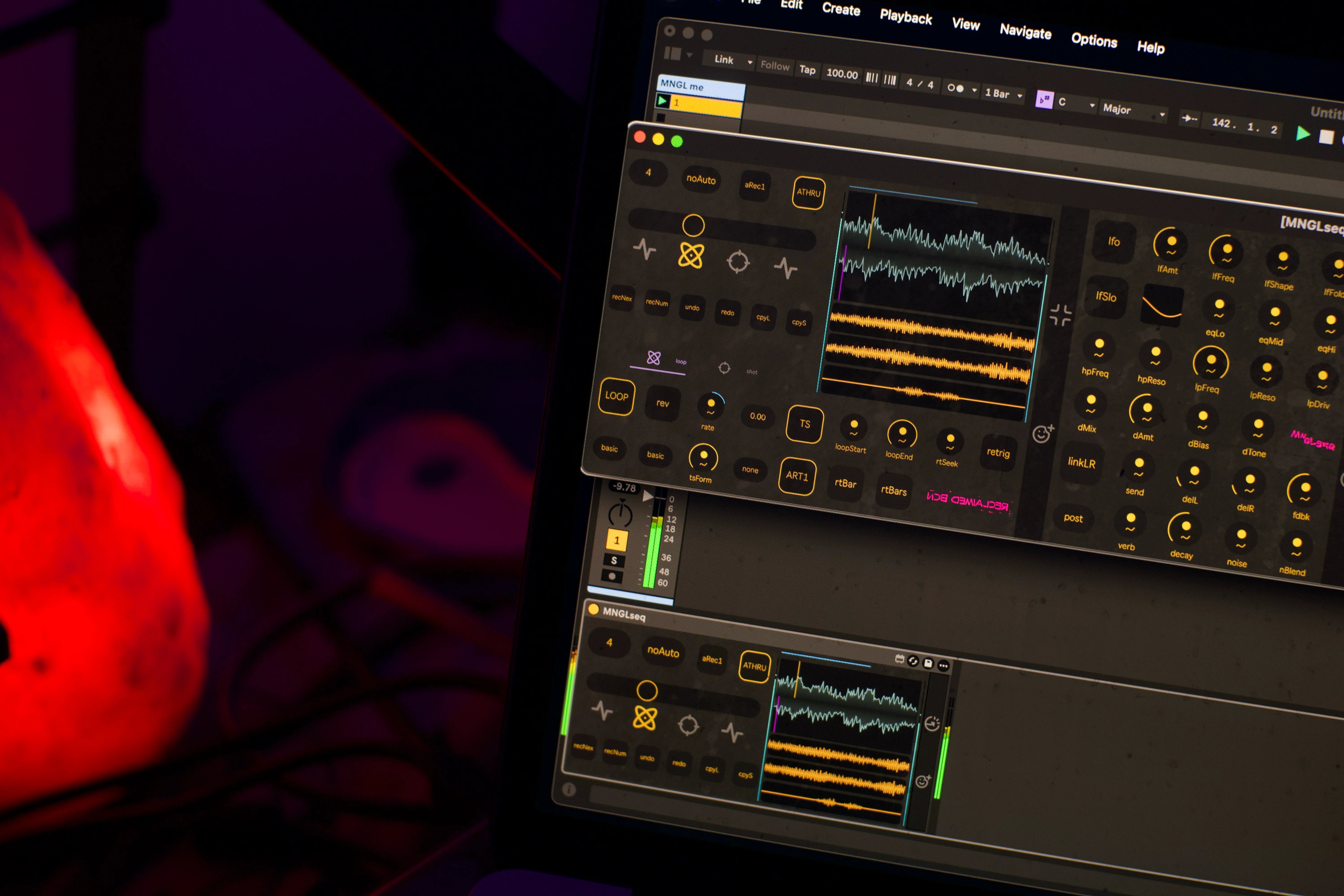
Task: Click the purple scale-mode b# icon in Ableton toolbar
Action: tap(1044, 99)
